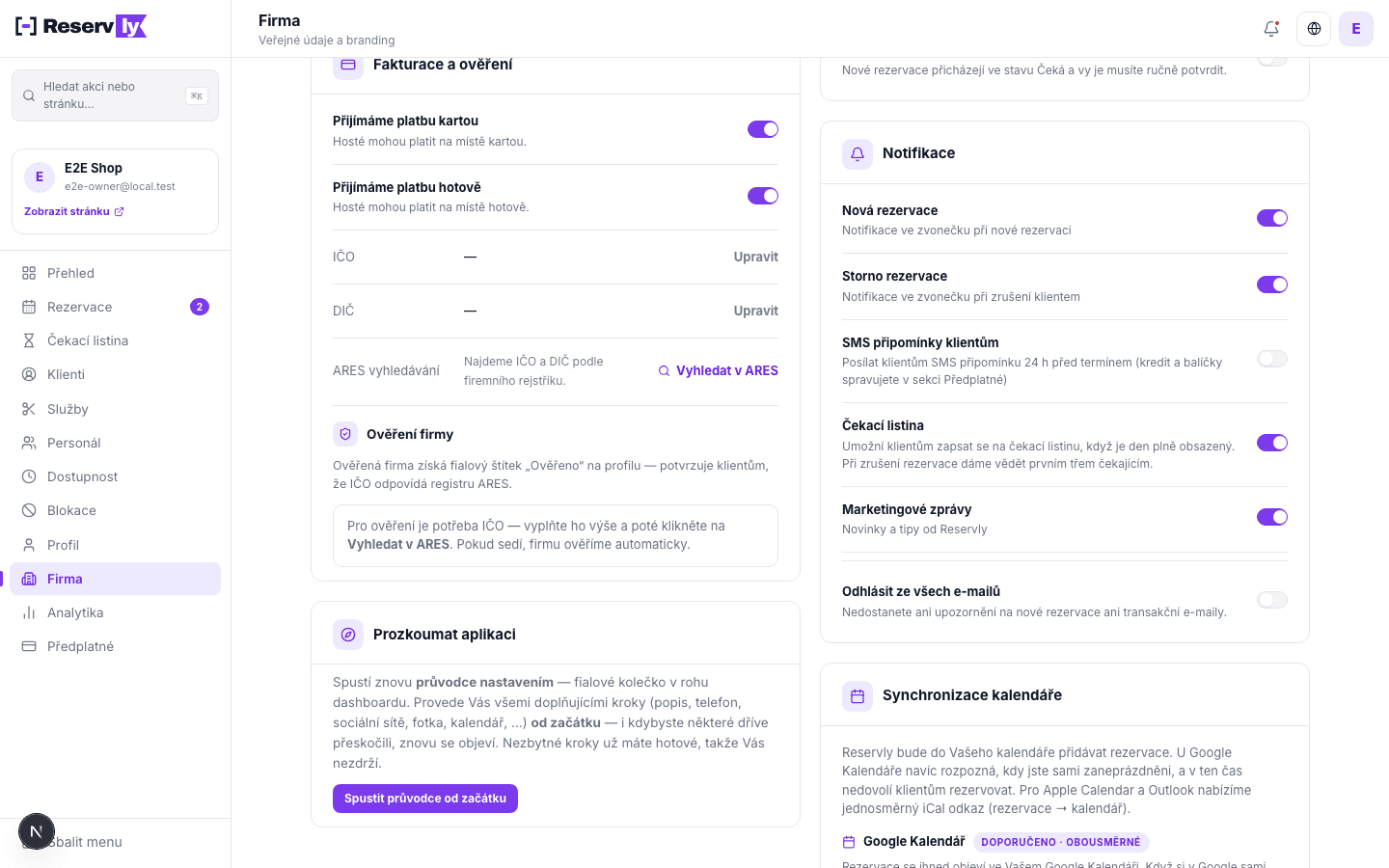Open the E user avatar menu

[x=1356, y=29]
